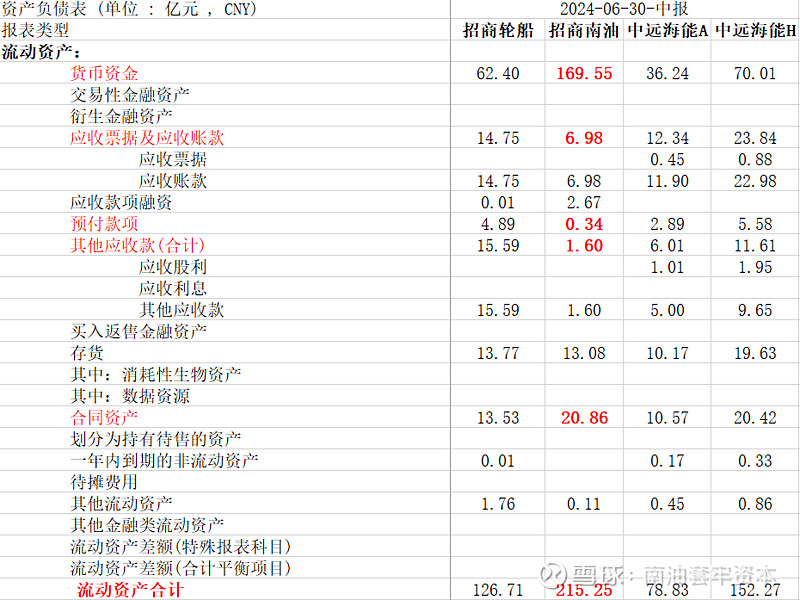Select the 存货 value 13.08

pyautogui.click(x=584, y=353)
